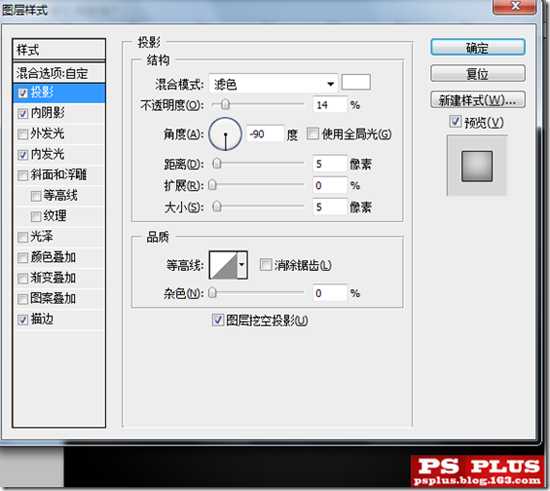Viewport: 550px width, 491px height.
Task: Select the 外发光 style row label
Action: 48,134
